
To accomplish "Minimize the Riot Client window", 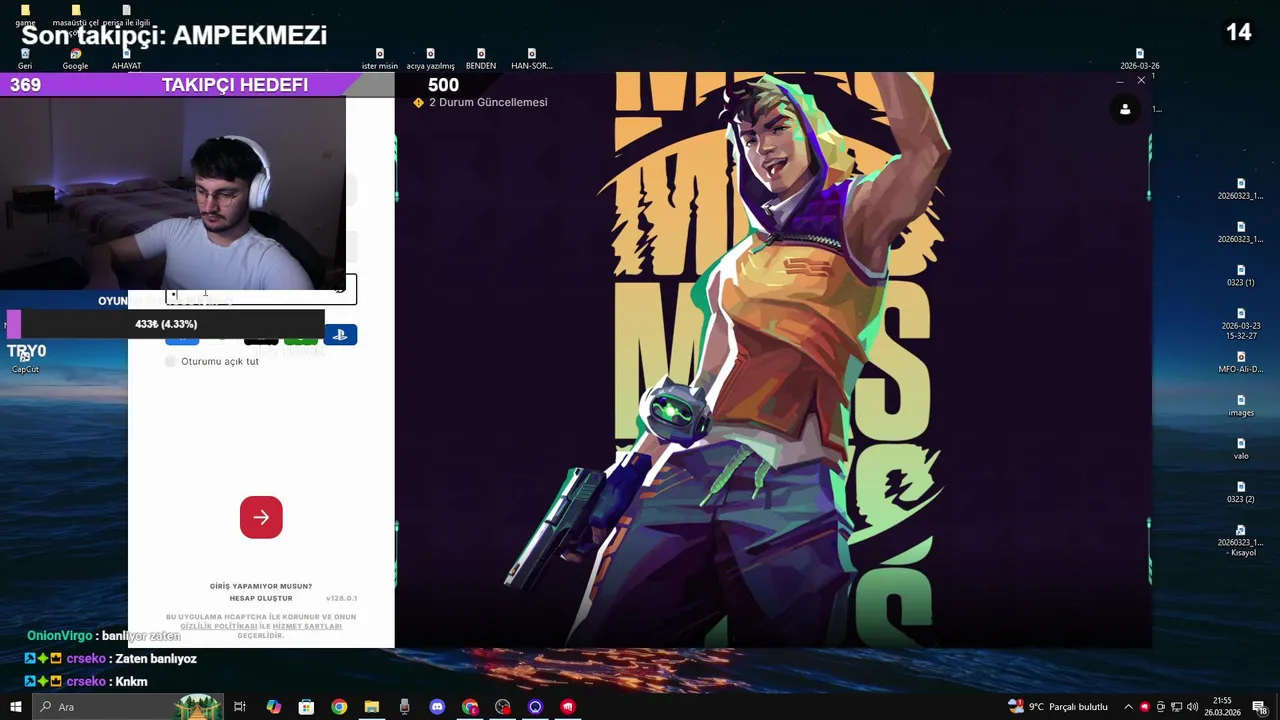I will pos(1120,80).
